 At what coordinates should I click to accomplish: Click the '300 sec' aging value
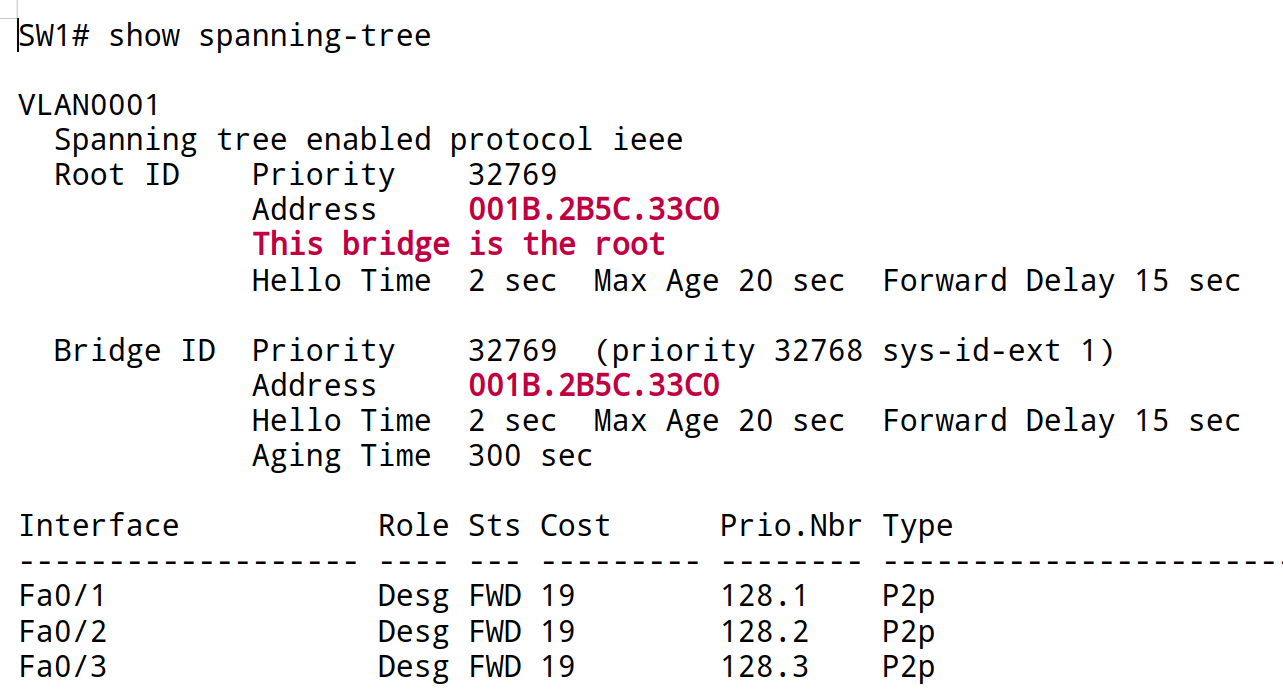point(530,456)
